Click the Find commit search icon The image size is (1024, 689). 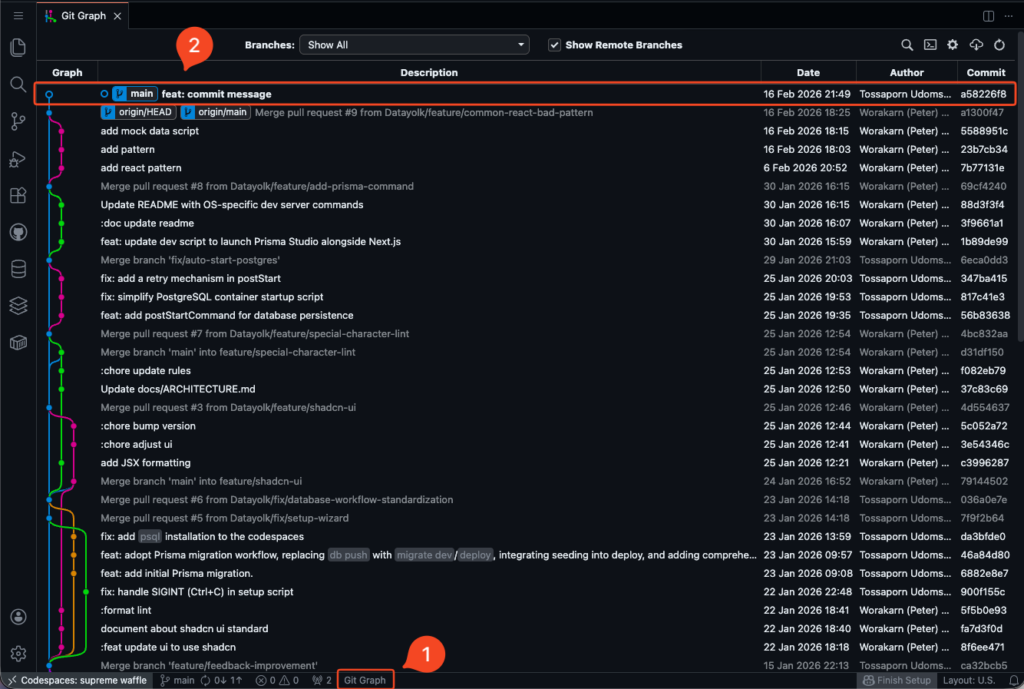click(907, 45)
